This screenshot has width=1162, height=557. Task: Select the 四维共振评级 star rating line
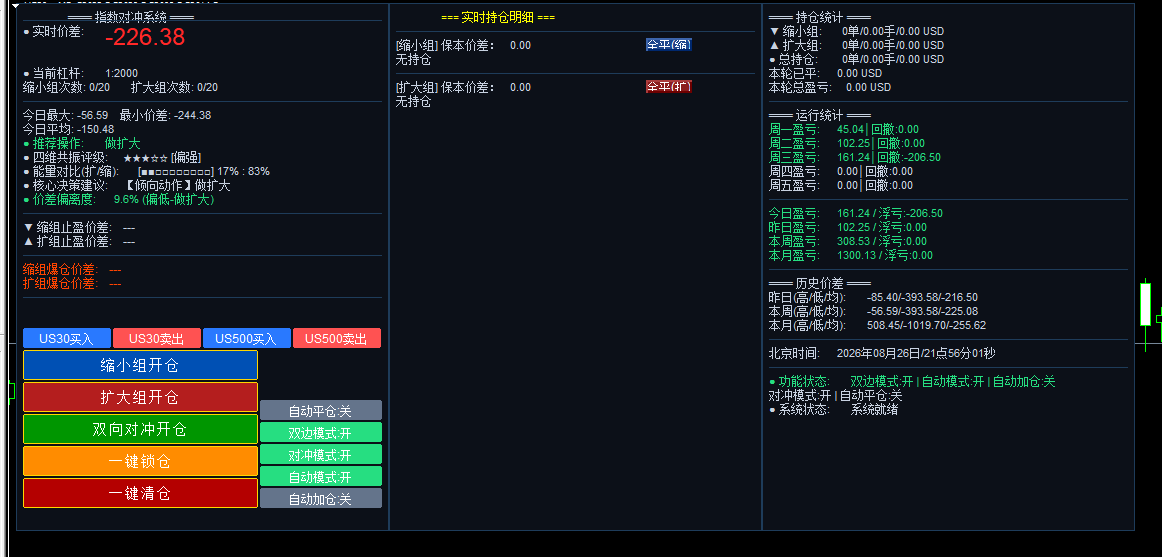click(112, 157)
